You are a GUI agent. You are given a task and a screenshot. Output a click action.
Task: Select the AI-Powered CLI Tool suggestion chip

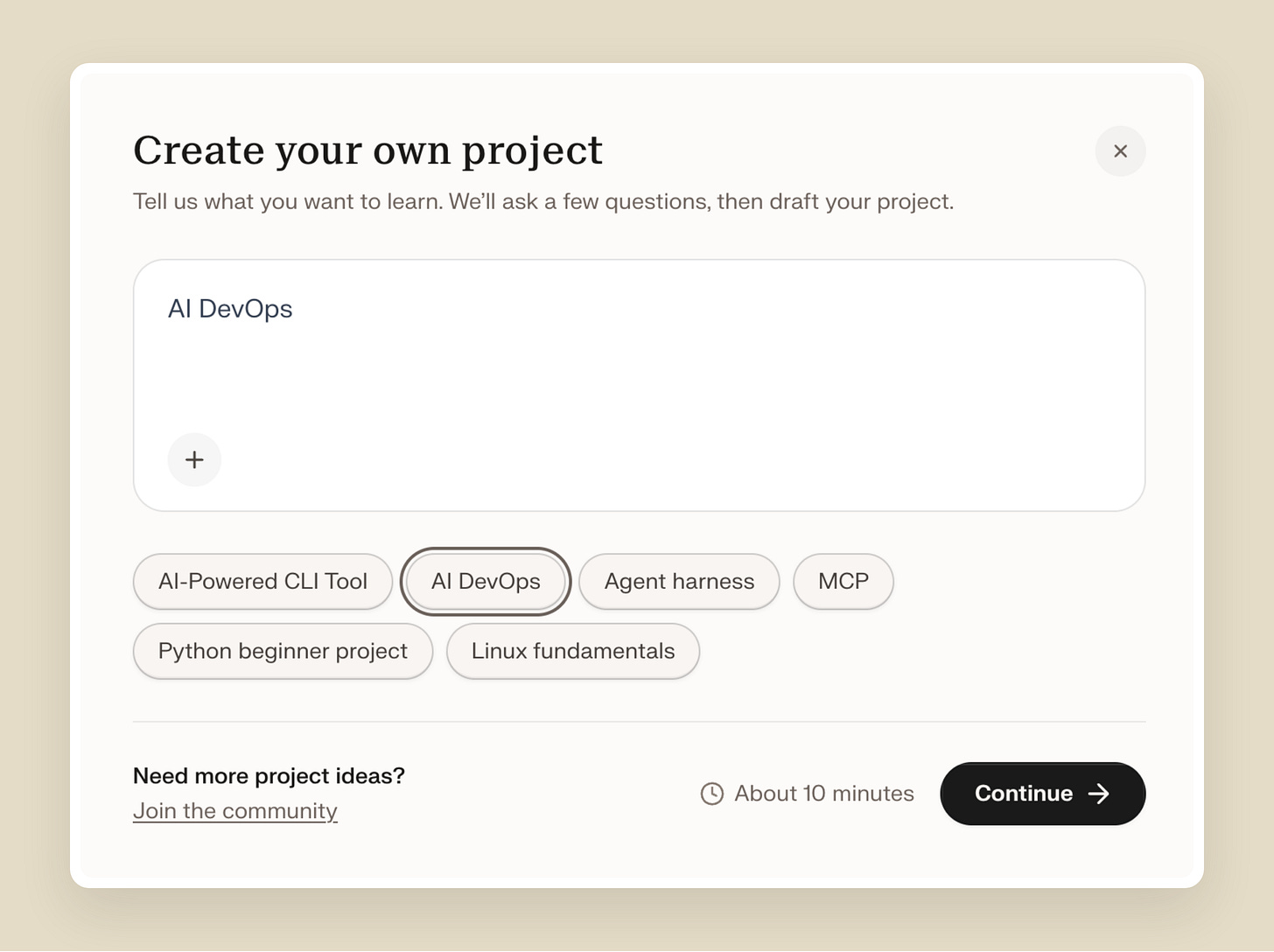(262, 581)
